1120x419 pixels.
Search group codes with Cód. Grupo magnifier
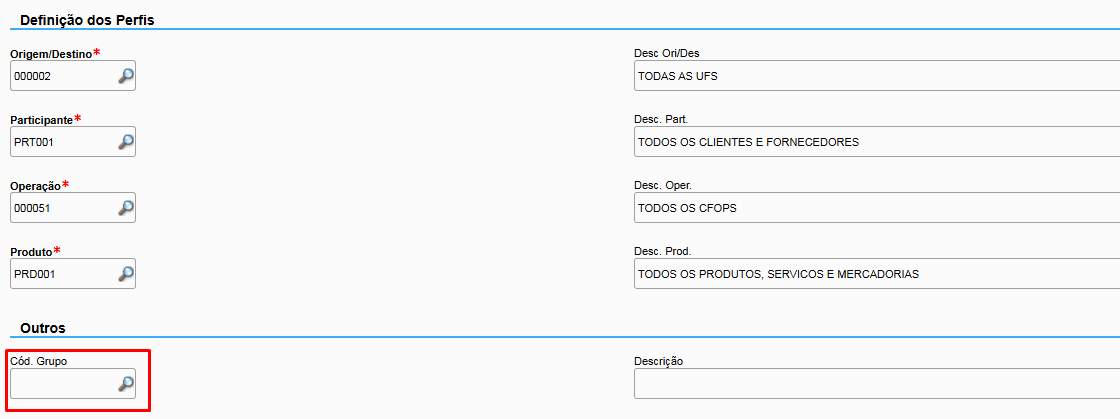click(125, 383)
